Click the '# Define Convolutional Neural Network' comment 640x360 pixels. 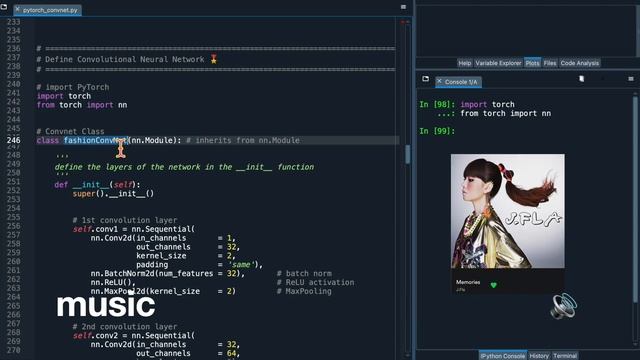pos(120,60)
